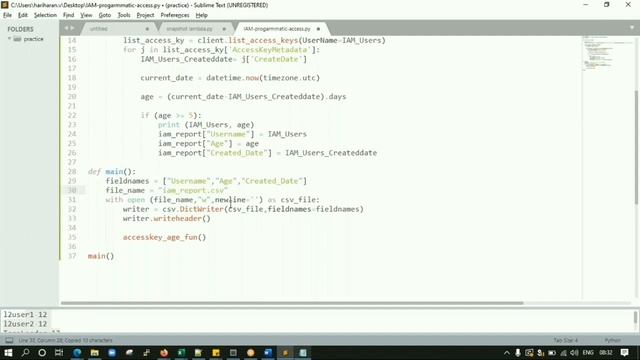The width and height of the screenshot is (640, 360).
Task: Open the tab list dropdown arrow
Action: (632, 28)
